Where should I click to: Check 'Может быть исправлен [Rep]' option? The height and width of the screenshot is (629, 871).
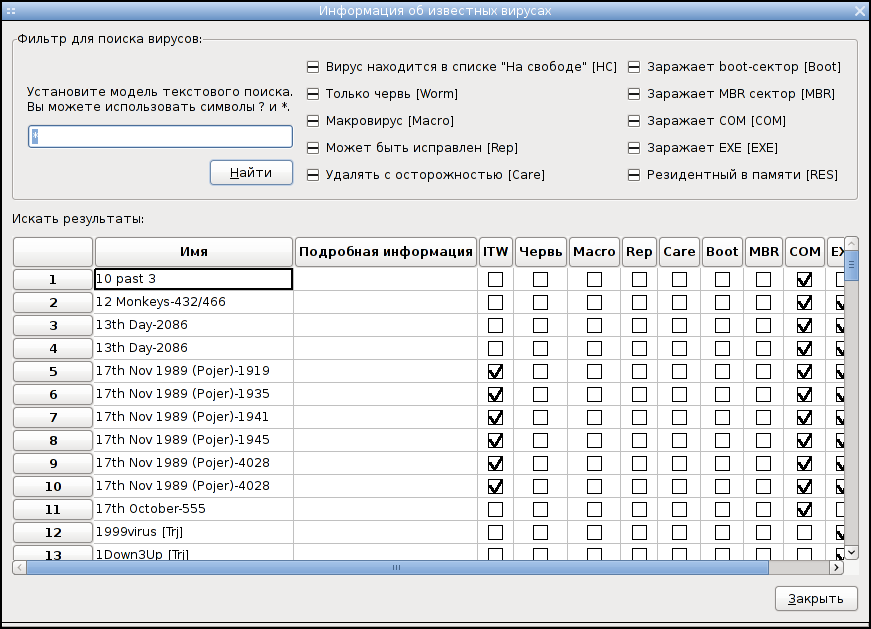(x=313, y=148)
